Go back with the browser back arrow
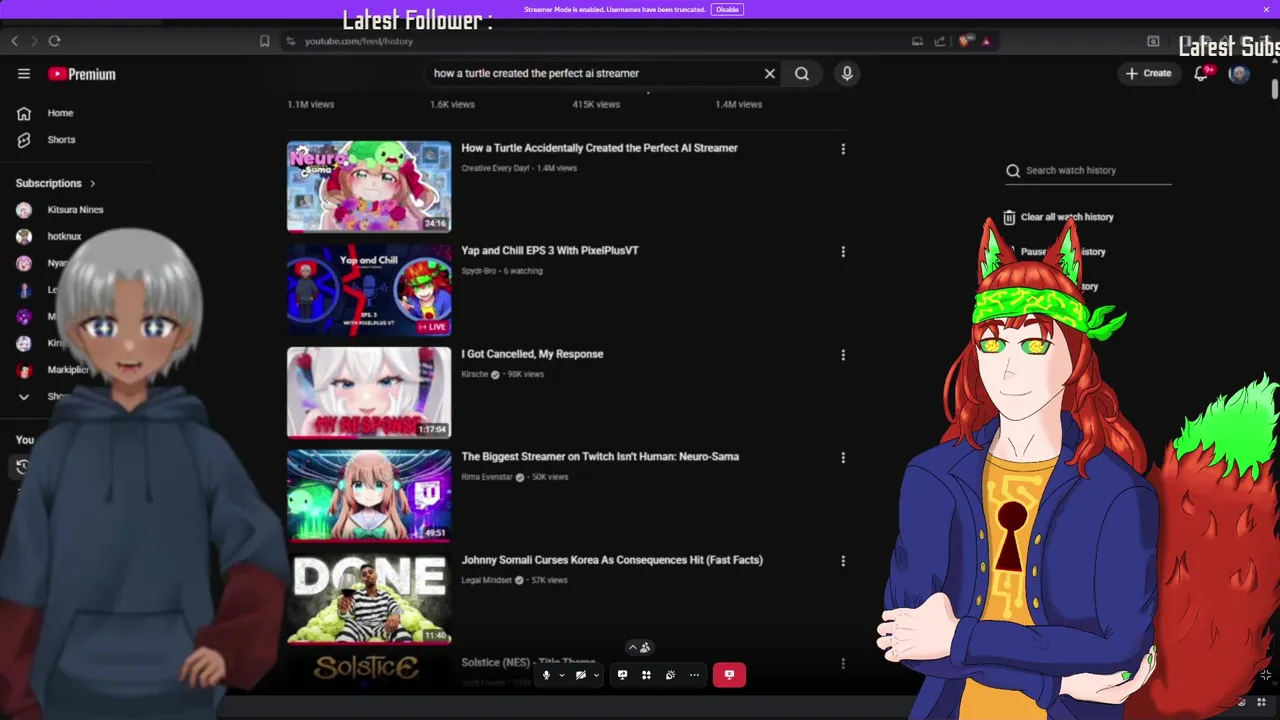 [14, 41]
